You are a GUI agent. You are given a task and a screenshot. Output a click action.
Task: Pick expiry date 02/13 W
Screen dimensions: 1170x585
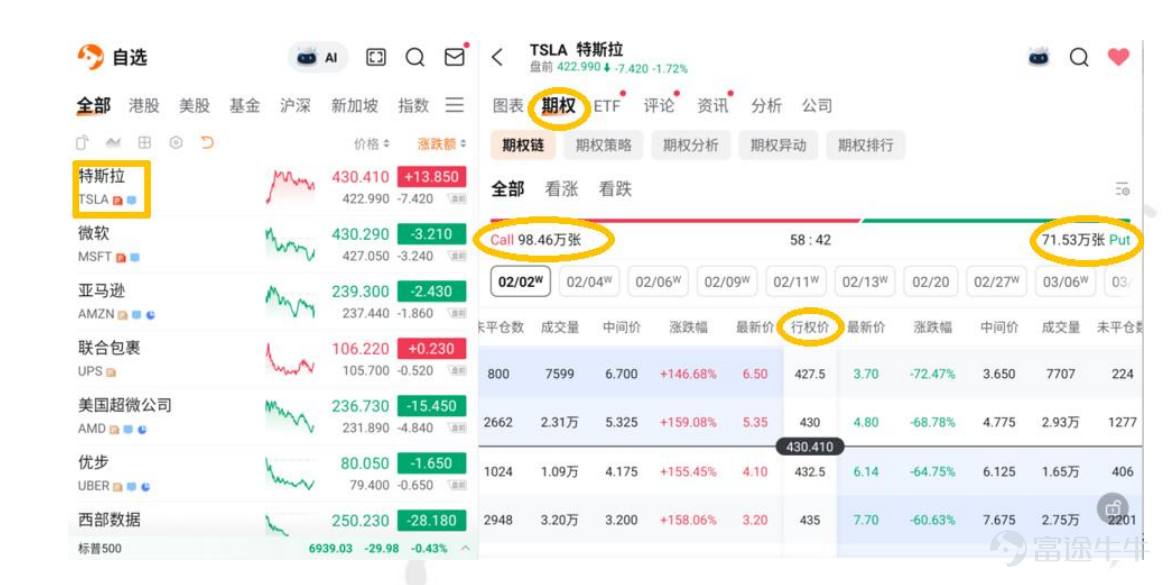[866, 282]
